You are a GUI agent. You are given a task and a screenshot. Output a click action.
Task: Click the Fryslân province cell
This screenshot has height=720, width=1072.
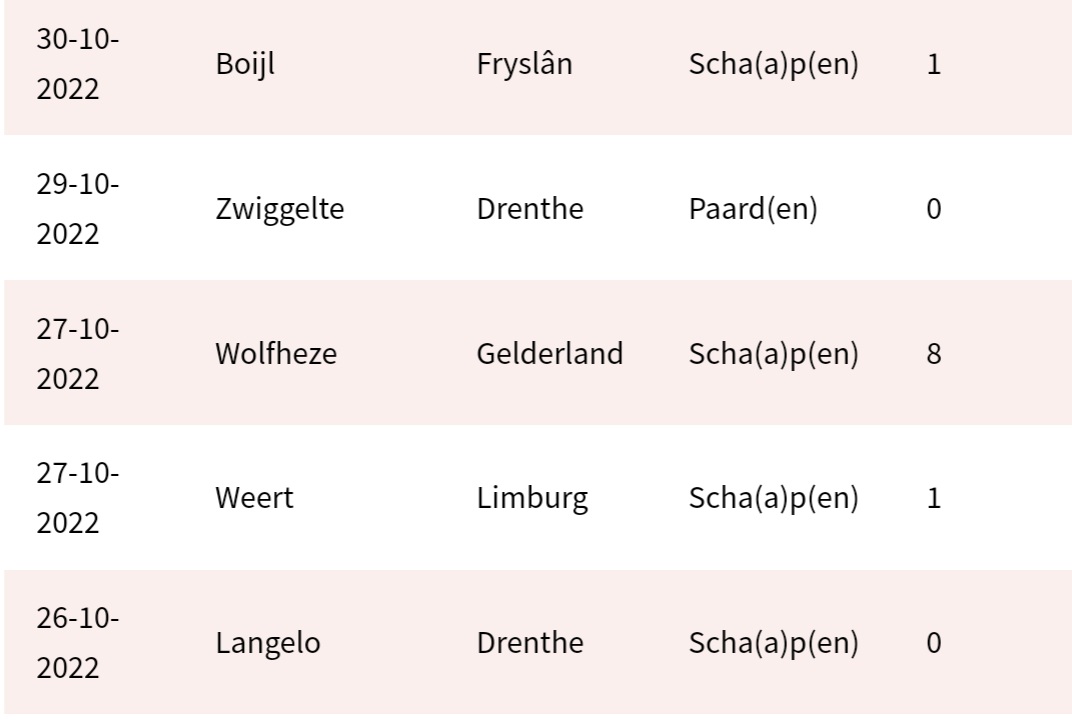click(525, 67)
